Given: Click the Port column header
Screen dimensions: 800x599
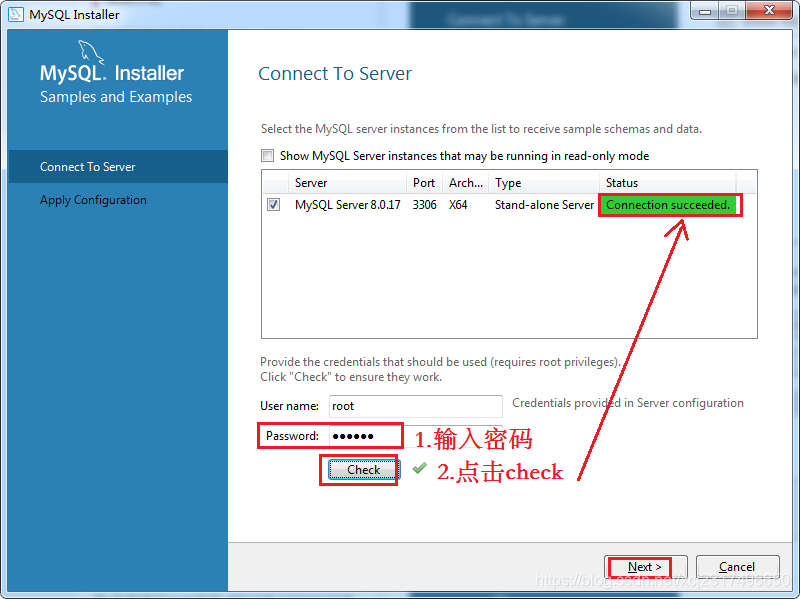Looking at the screenshot, I should coord(424,183).
